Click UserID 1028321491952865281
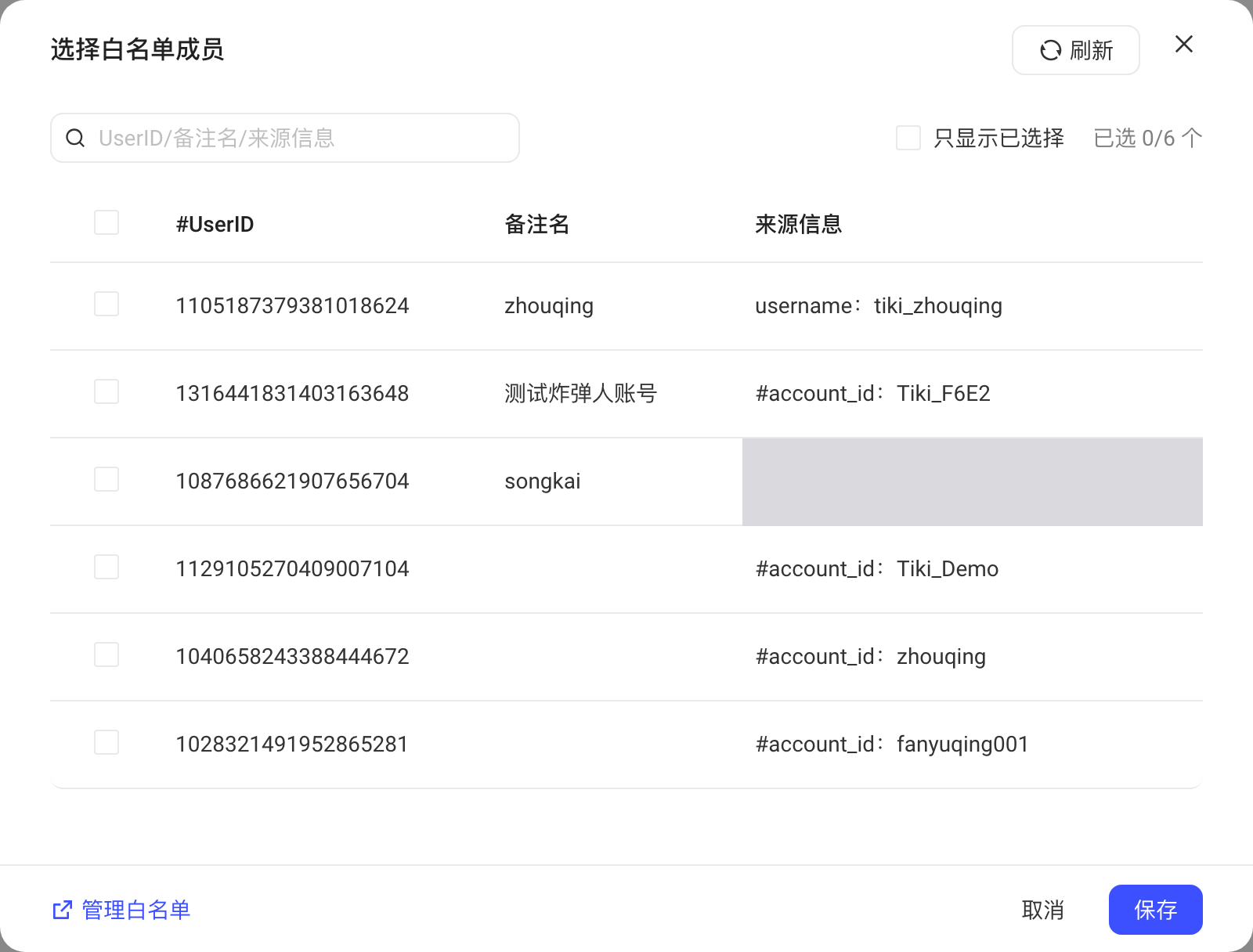Image resolution: width=1253 pixels, height=952 pixels. [x=292, y=745]
